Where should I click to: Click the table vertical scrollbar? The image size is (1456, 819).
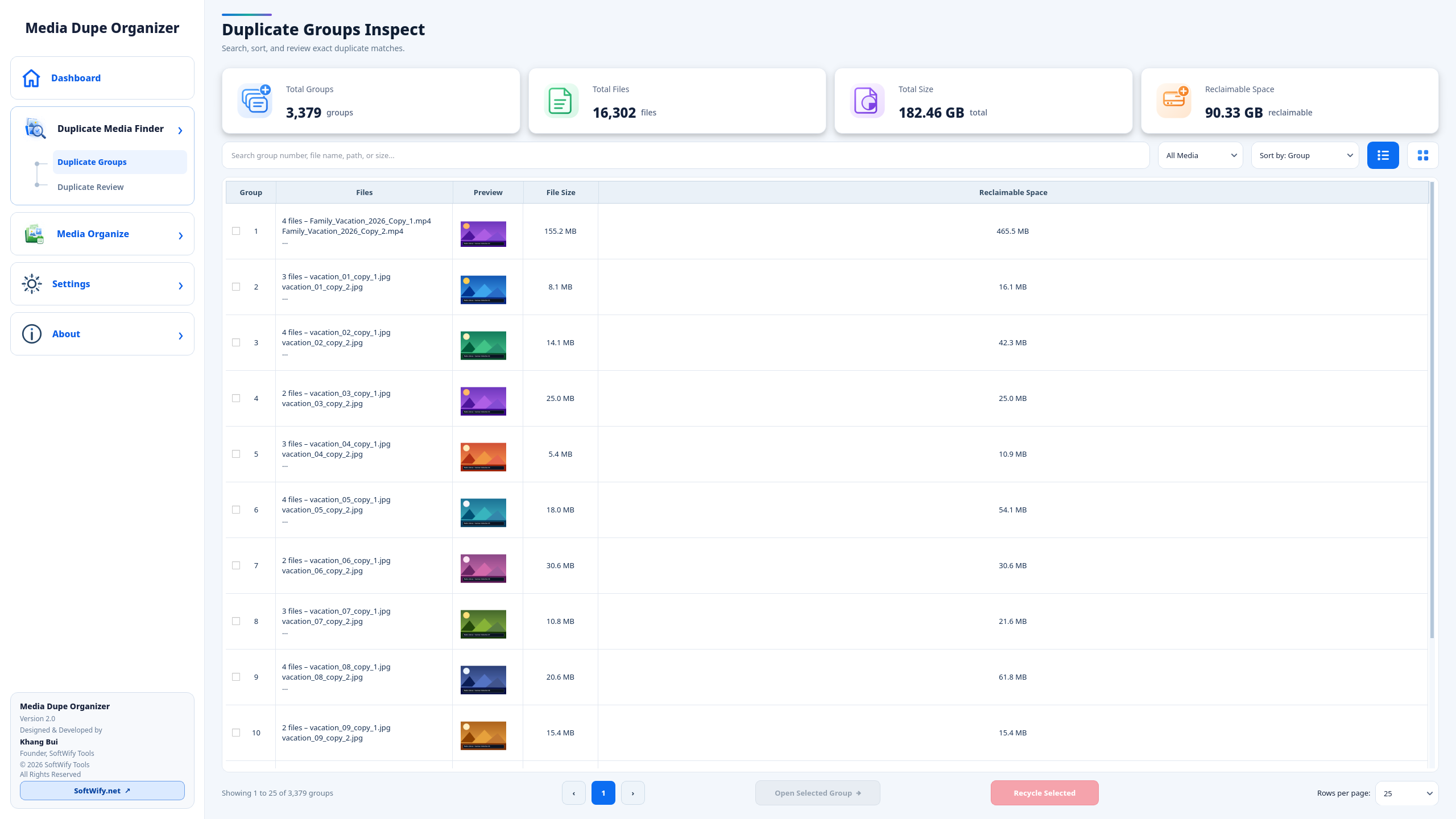point(1432,409)
